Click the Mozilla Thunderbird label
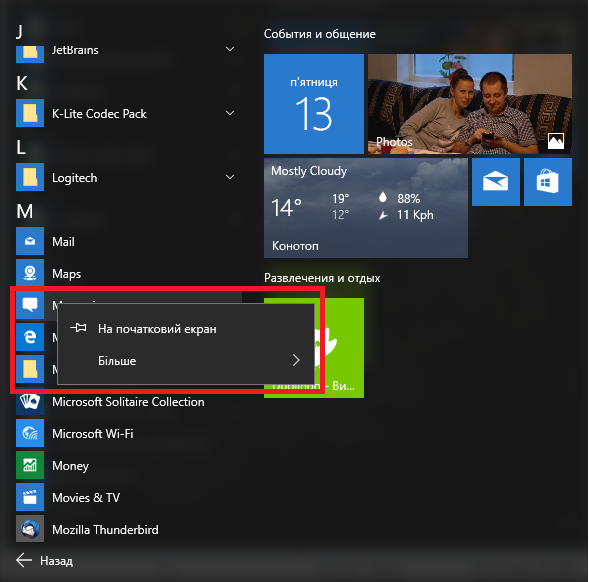Image resolution: width=589 pixels, height=582 pixels. (105, 530)
